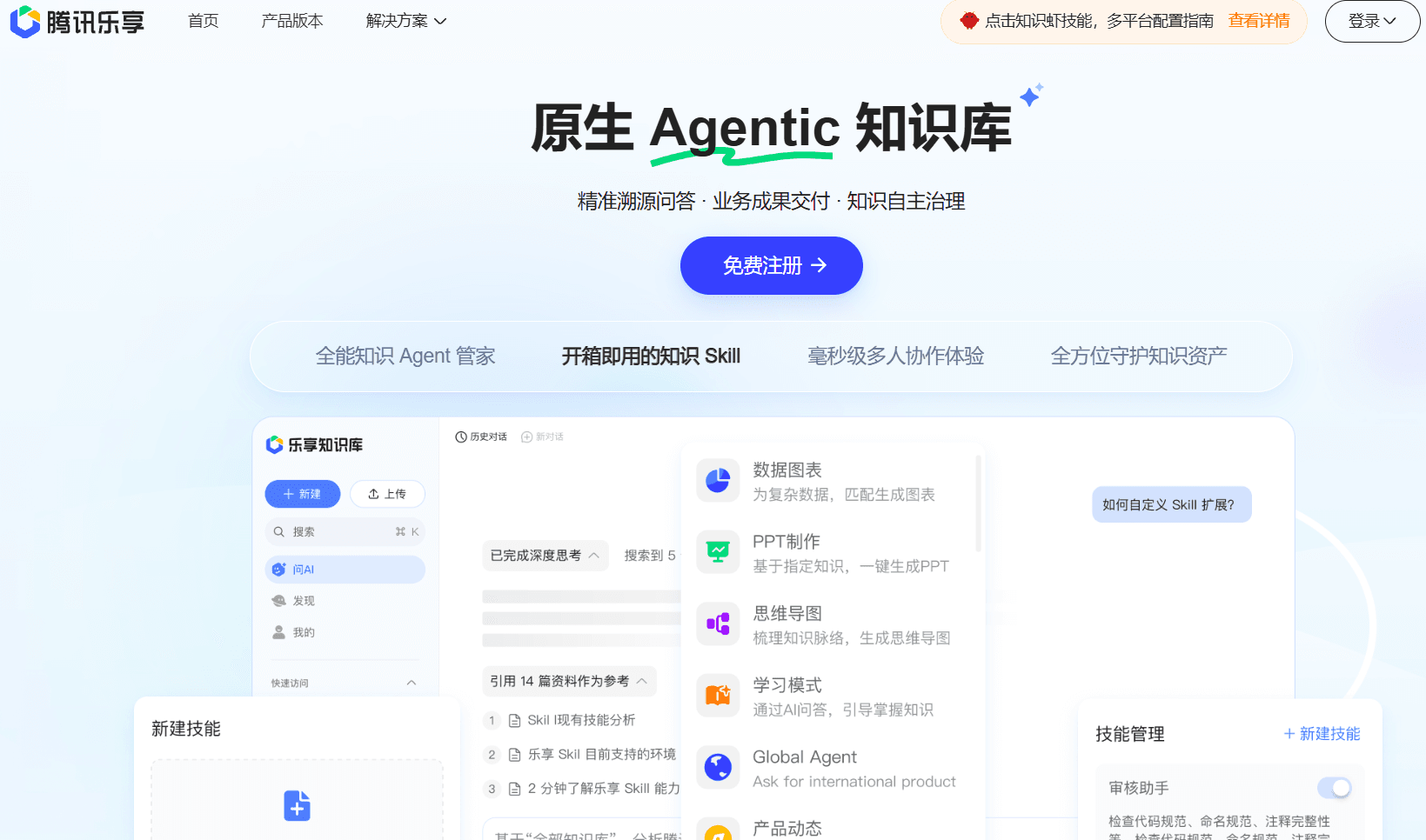Click the 原生 Agentic 知识库 headline
This screenshot has height=840, width=1426.
(x=772, y=129)
